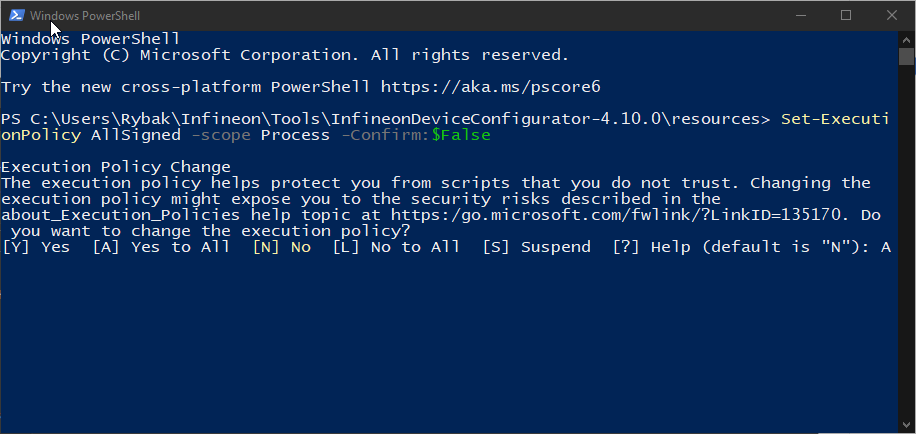Click the [A] Yes to All option
The height and width of the screenshot is (434, 916).
(161, 247)
